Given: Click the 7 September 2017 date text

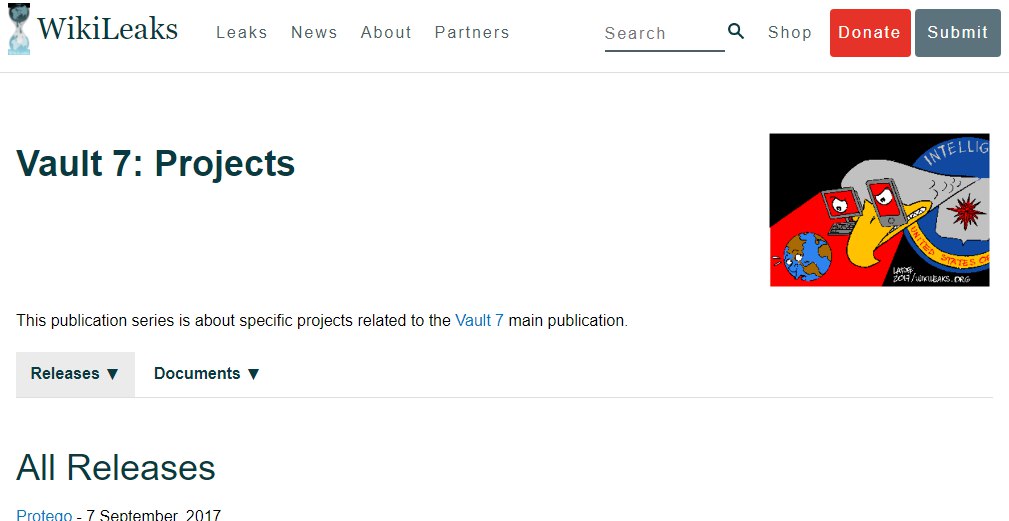Looking at the screenshot, I should (x=153, y=515).
